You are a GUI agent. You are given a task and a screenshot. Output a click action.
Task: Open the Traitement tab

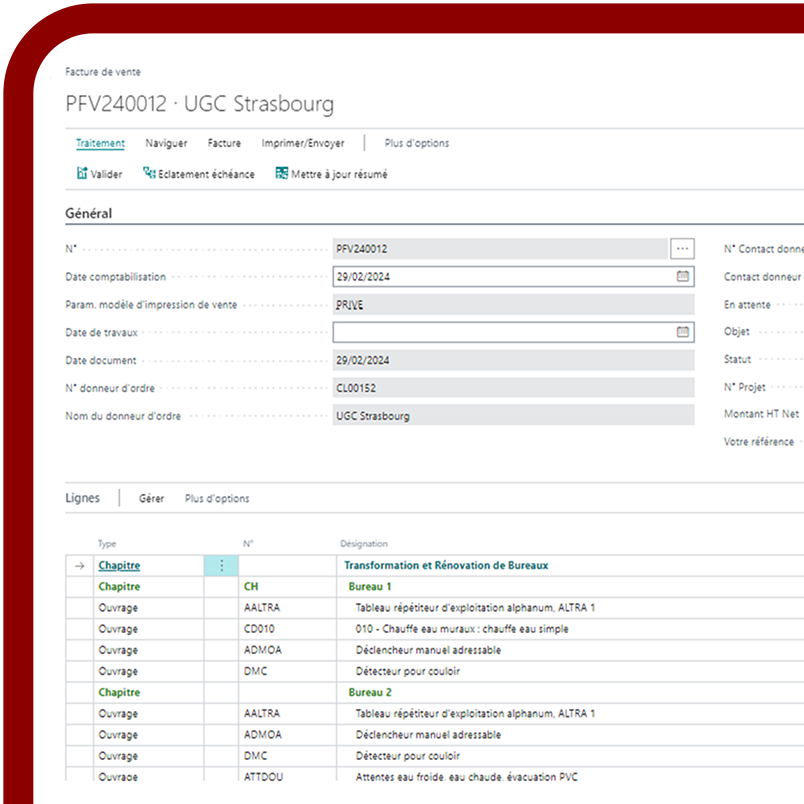(100, 143)
